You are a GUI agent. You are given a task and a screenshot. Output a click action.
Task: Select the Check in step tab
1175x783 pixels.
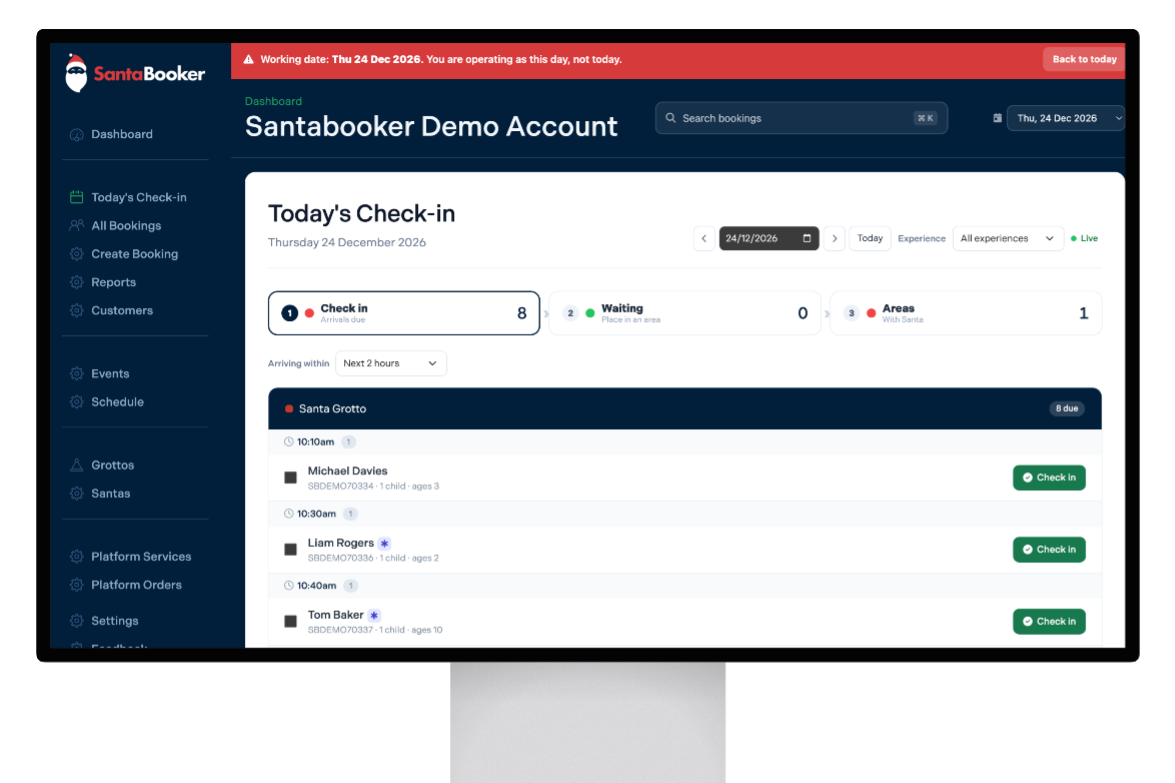(x=404, y=313)
